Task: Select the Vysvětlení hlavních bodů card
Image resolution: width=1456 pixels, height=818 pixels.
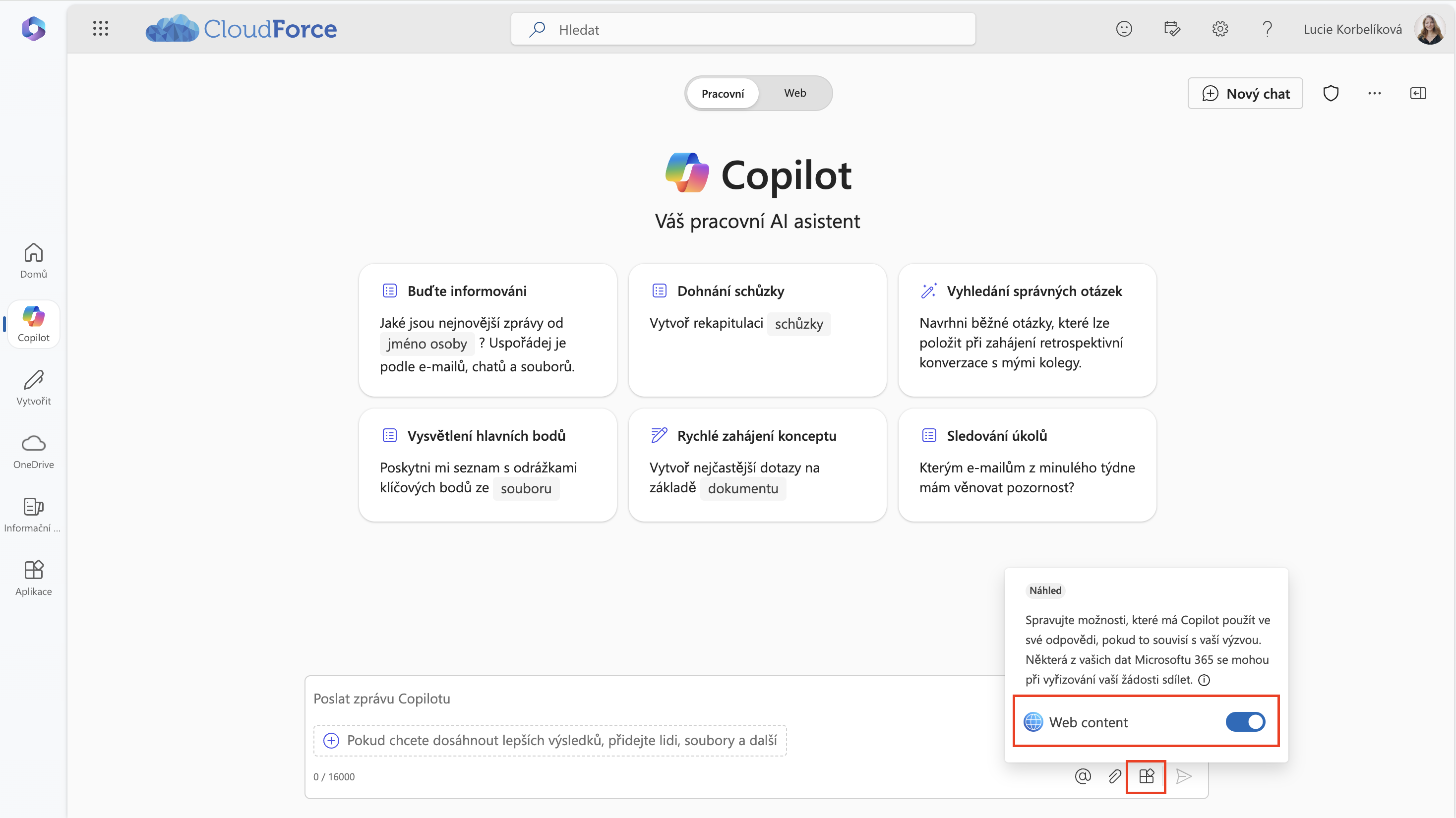Action: [x=488, y=465]
